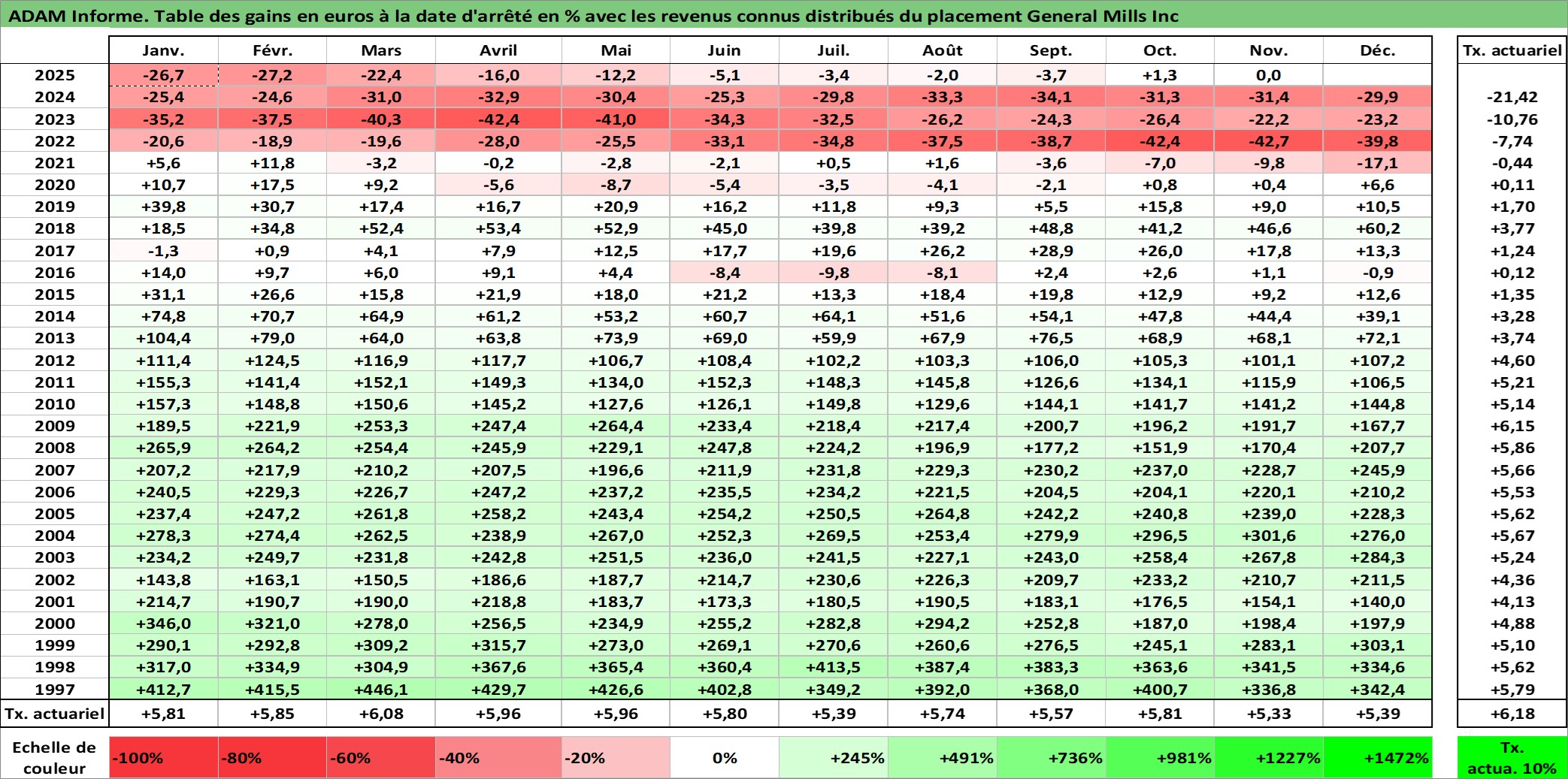Screen dimensions: 1568x779
Task: Click the January 2025 cell -26,7
Action: (164, 75)
